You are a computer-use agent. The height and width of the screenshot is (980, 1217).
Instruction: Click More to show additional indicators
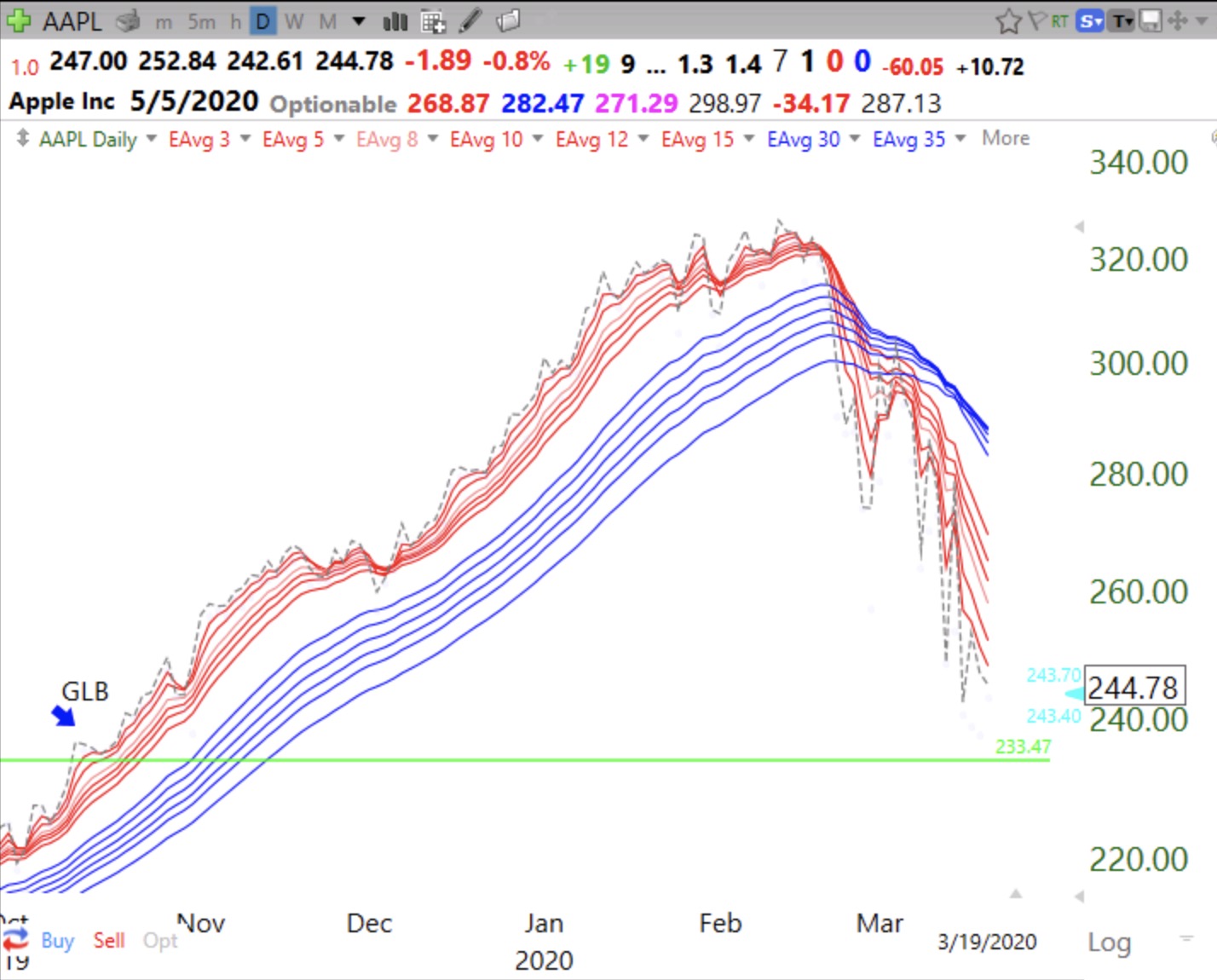click(1006, 138)
